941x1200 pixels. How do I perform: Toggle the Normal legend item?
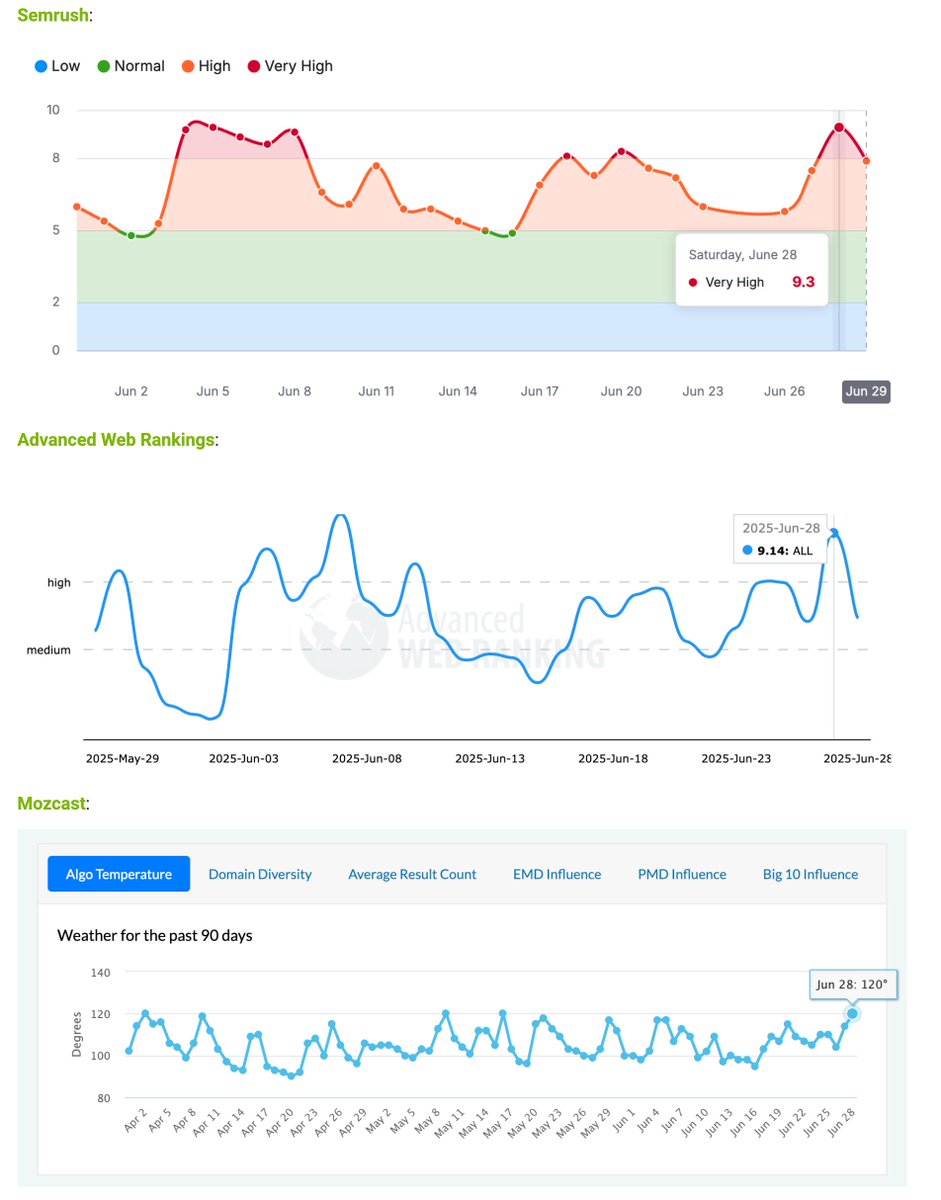(x=130, y=66)
